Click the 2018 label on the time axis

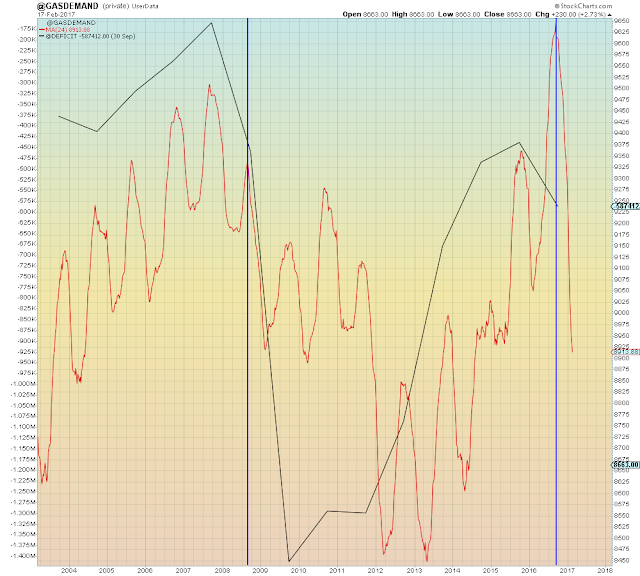click(x=605, y=571)
